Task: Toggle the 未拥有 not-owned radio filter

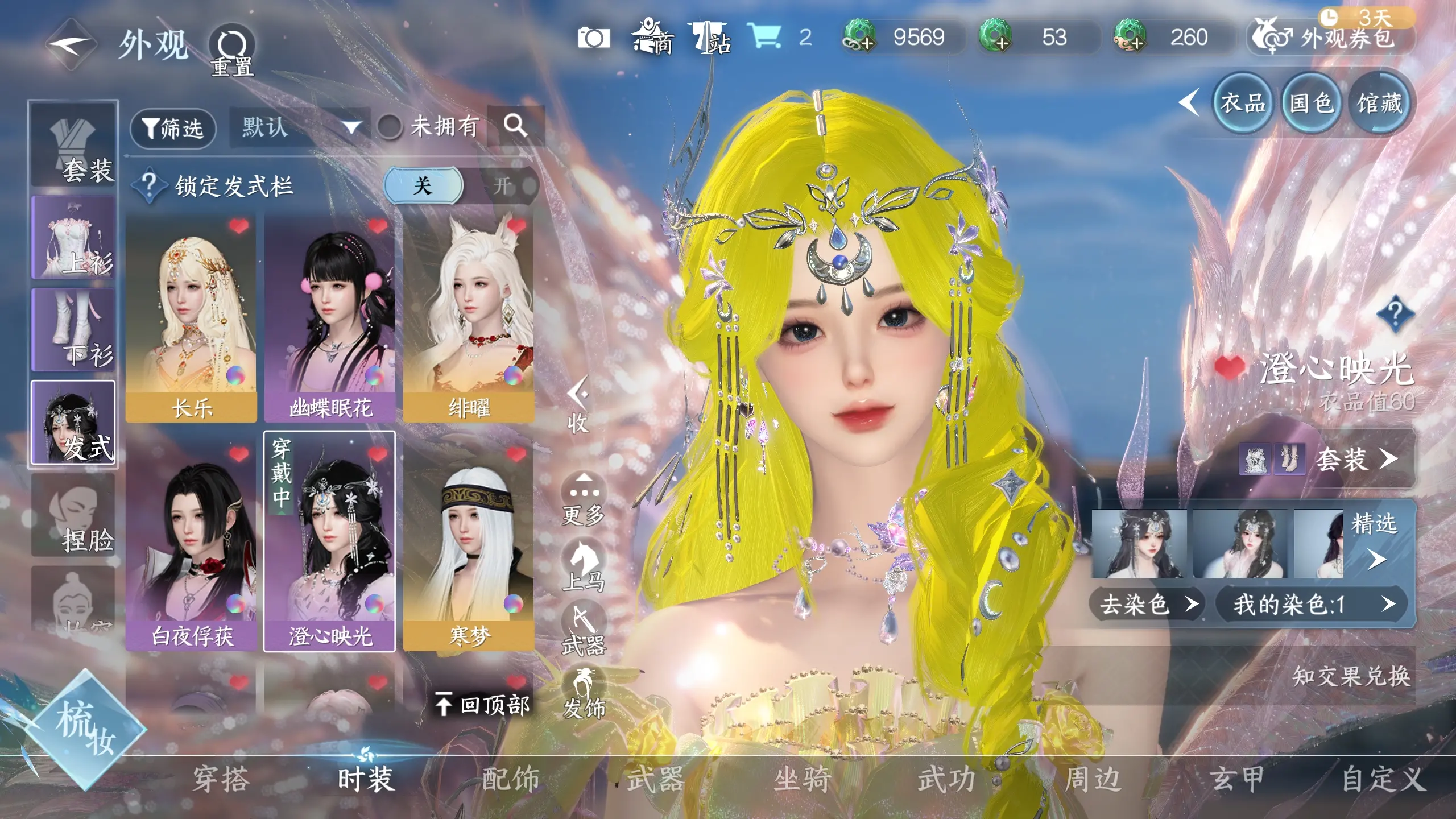Action: (x=390, y=126)
